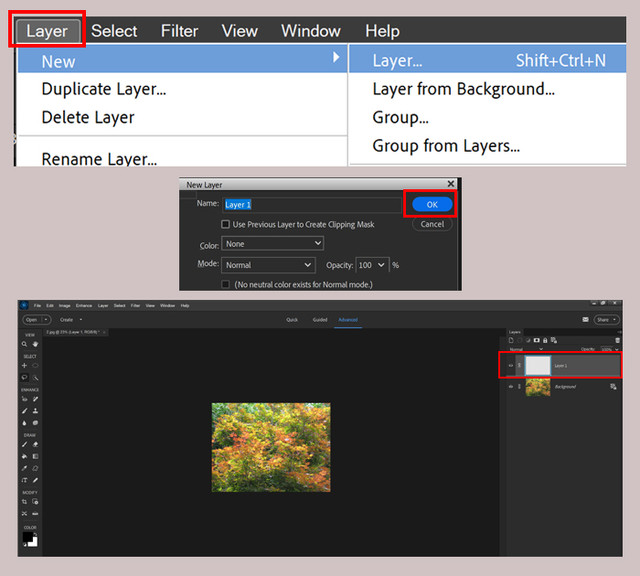
Task: Hide Layer 1 using its eye icon
Action: coord(511,366)
